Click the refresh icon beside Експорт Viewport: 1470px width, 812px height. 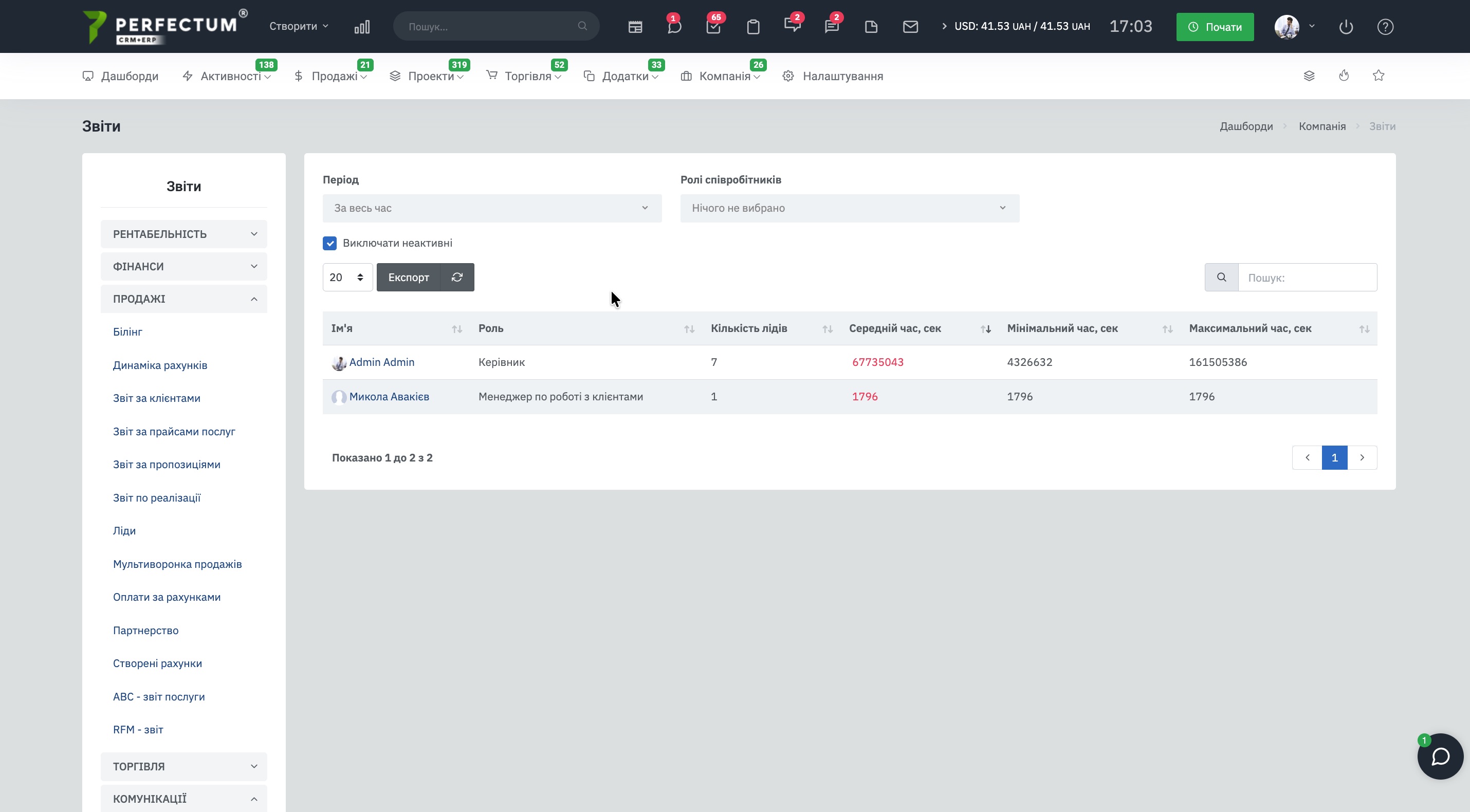pos(457,278)
